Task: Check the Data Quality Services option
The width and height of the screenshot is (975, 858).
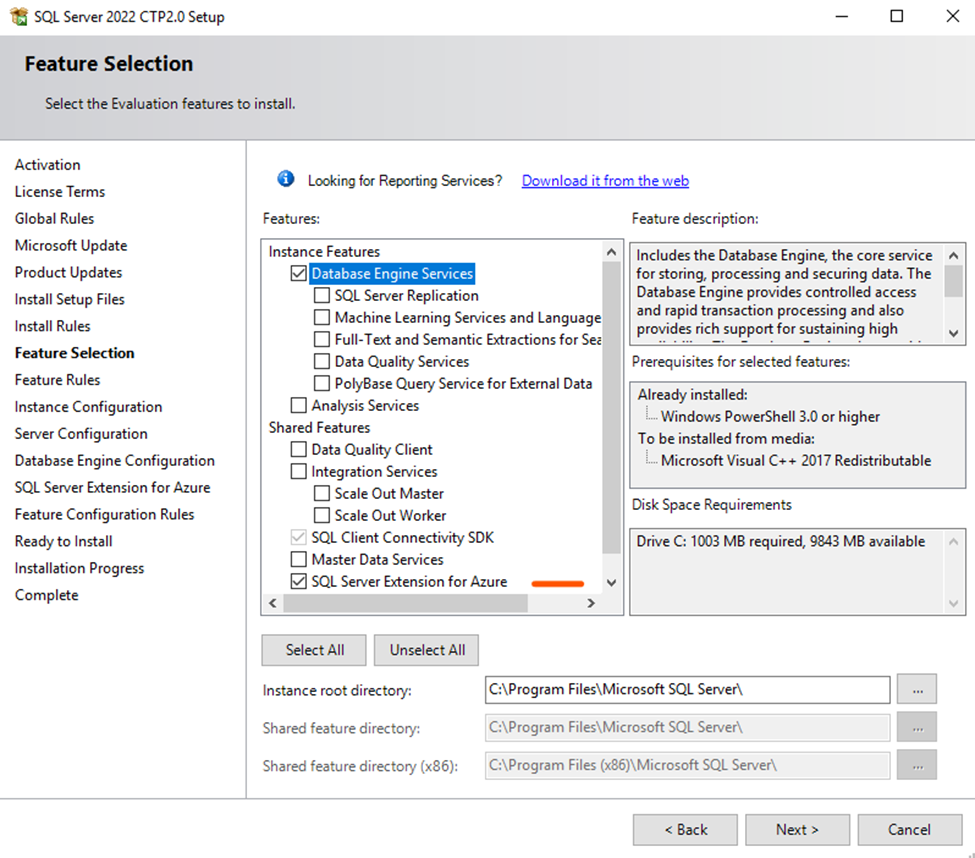Action: (x=321, y=361)
